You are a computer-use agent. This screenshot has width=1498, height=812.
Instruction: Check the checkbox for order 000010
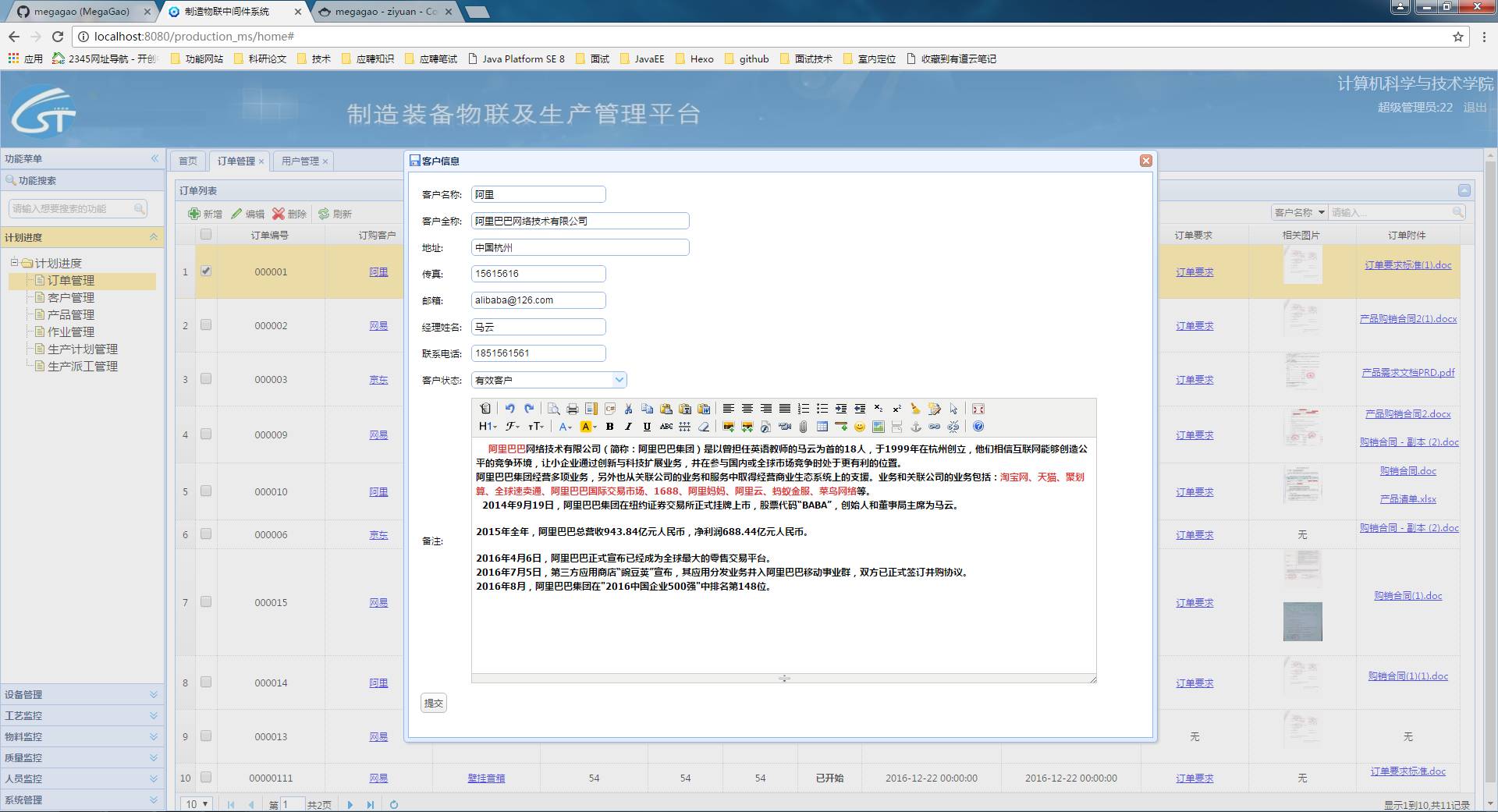click(x=206, y=491)
